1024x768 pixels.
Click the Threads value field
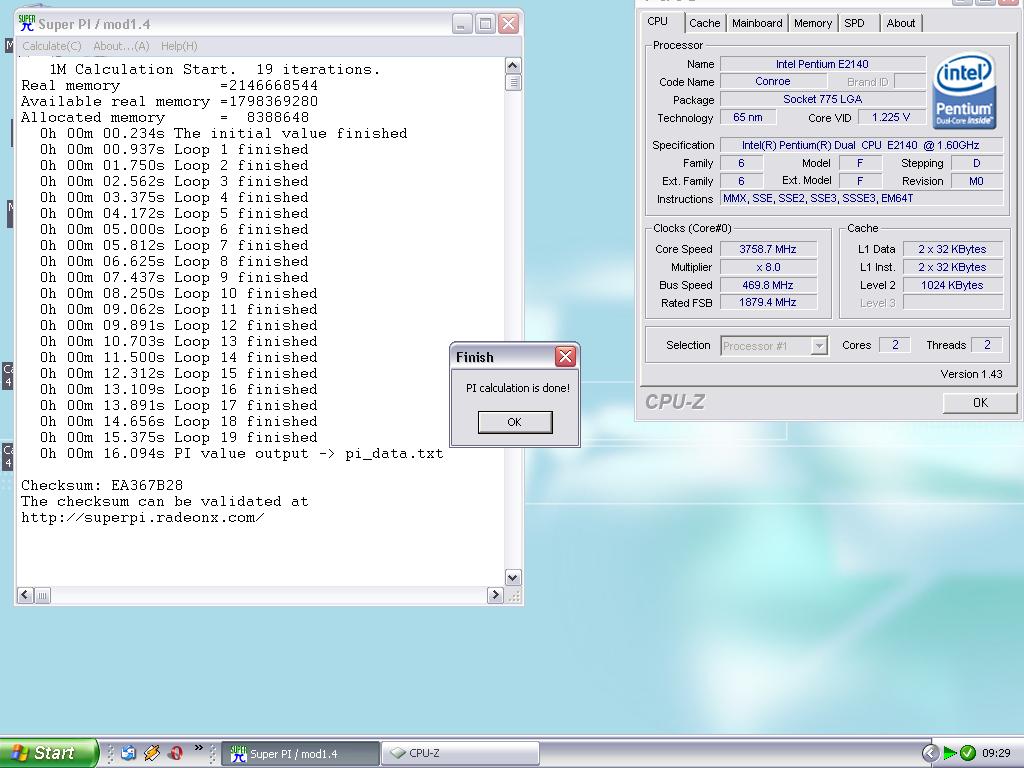coord(987,345)
